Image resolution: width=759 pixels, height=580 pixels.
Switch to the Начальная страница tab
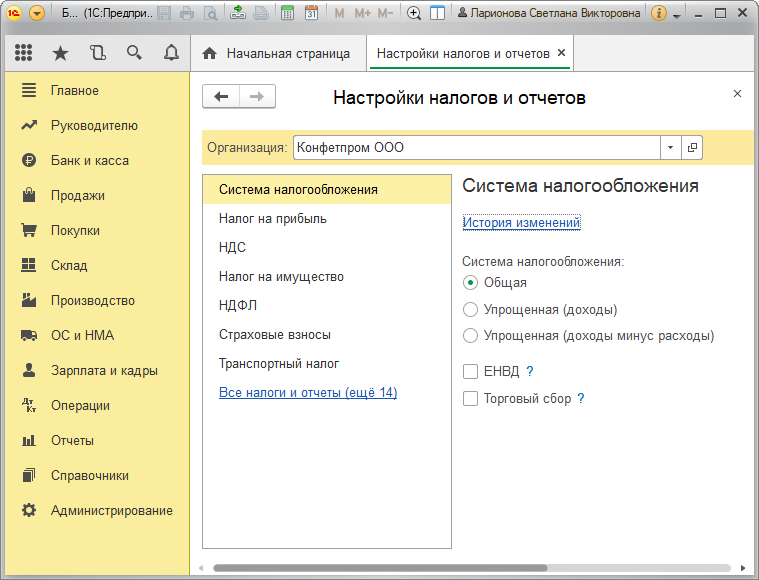pyautogui.click(x=276, y=53)
